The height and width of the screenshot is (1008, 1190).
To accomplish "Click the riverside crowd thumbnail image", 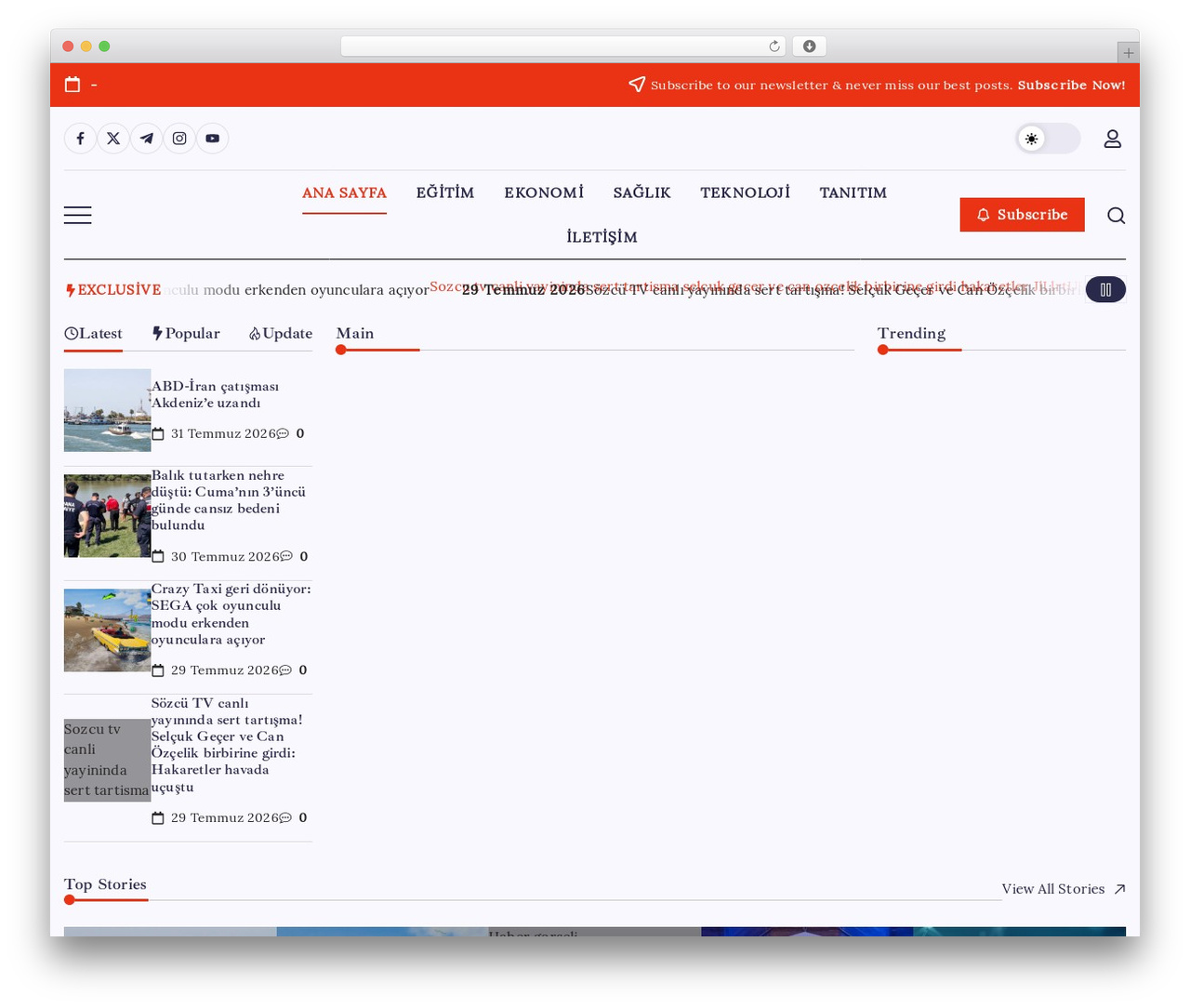I will click(107, 516).
